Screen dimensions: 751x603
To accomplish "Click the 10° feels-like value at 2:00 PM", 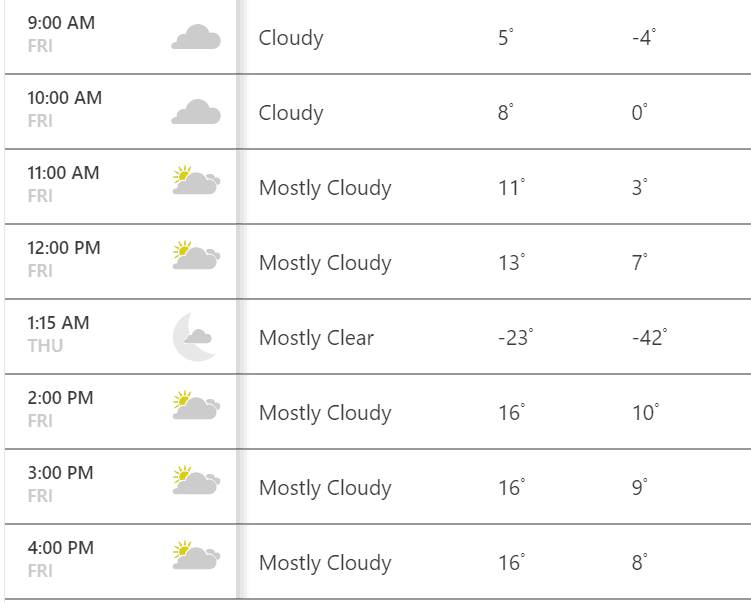I will point(646,412).
